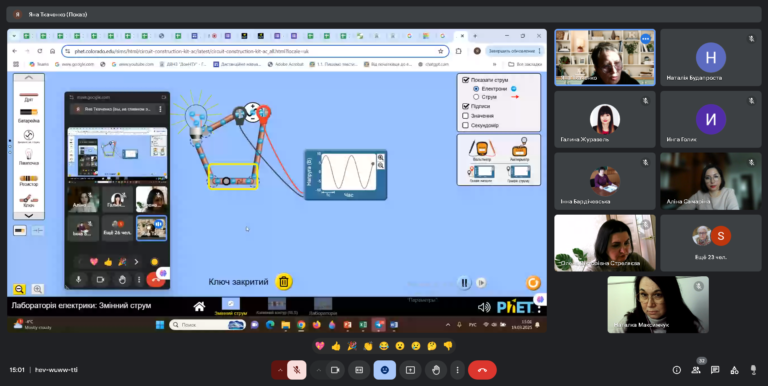
Task: Click the simulation zoom in magnifier
Action: point(37,289)
